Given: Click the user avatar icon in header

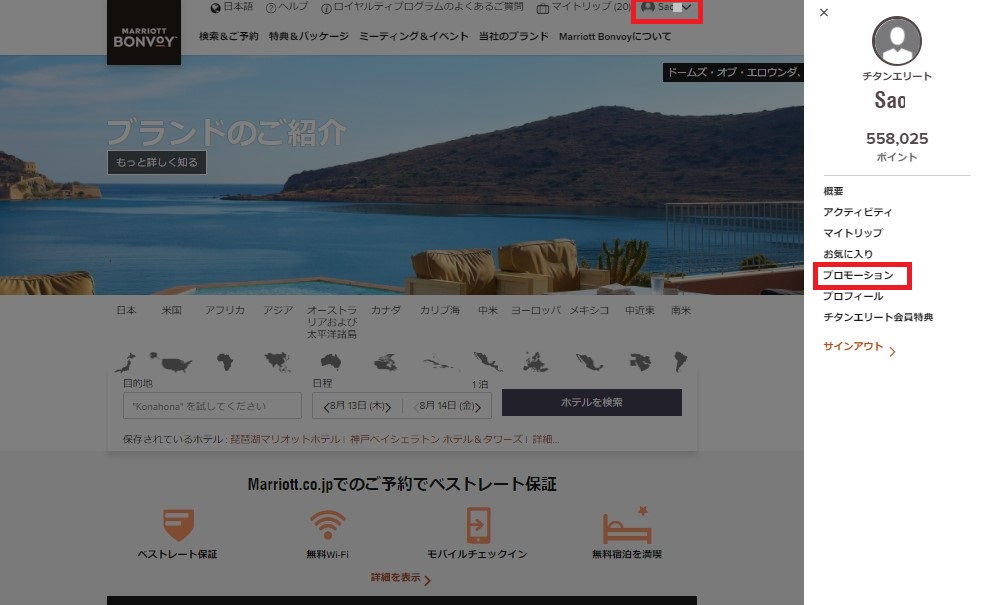Looking at the screenshot, I should (648, 8).
